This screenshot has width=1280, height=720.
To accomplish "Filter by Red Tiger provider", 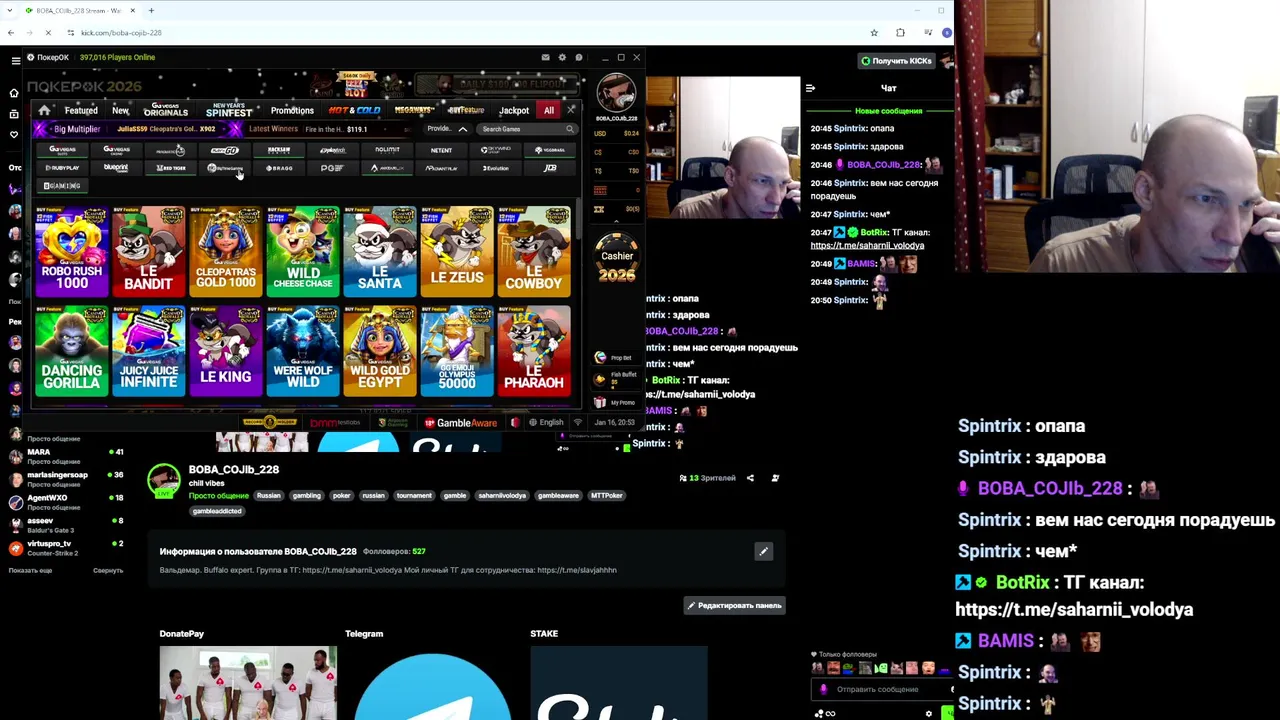I will pos(171,168).
